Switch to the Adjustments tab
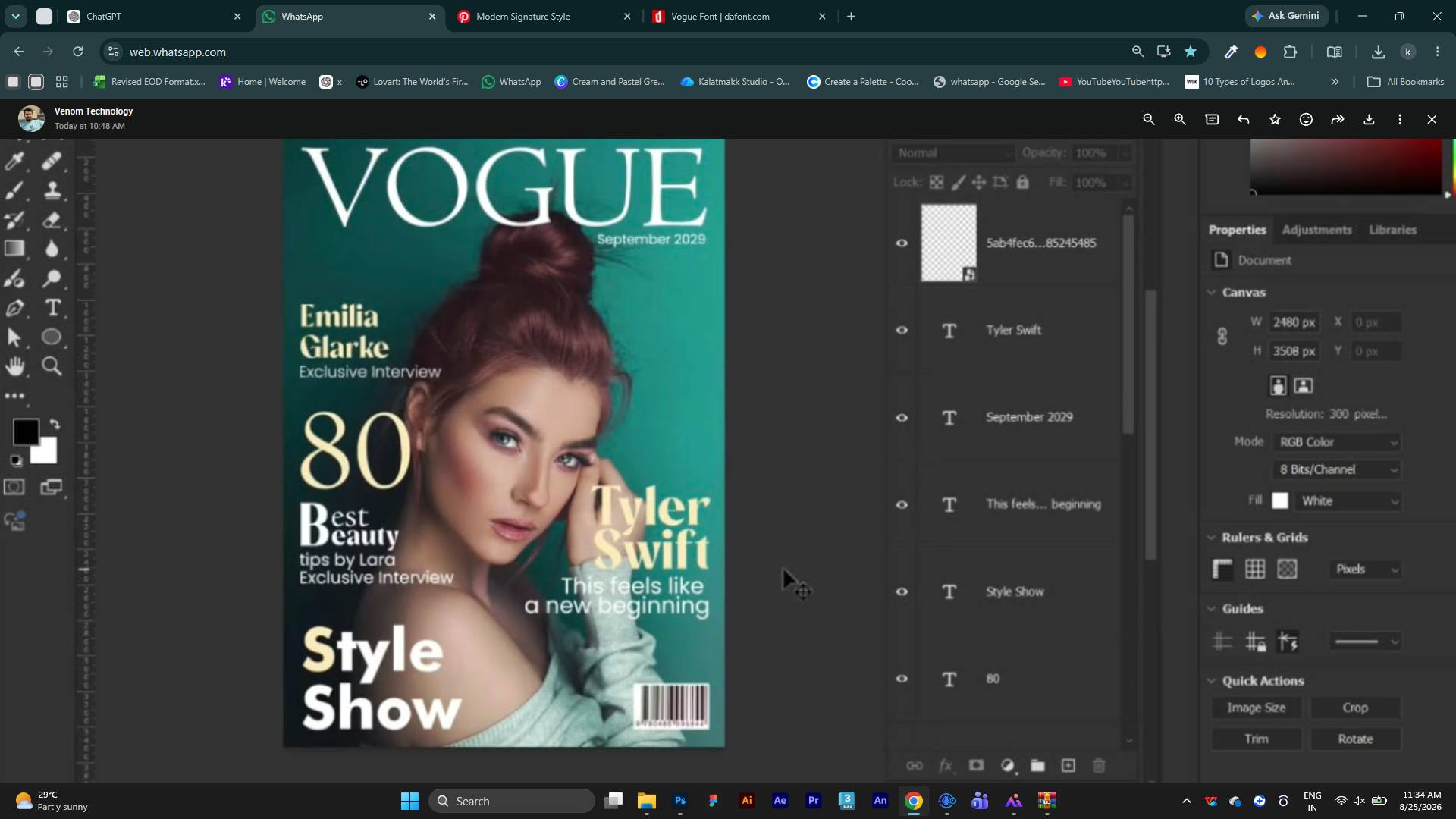The width and height of the screenshot is (1456, 819). pyautogui.click(x=1316, y=230)
